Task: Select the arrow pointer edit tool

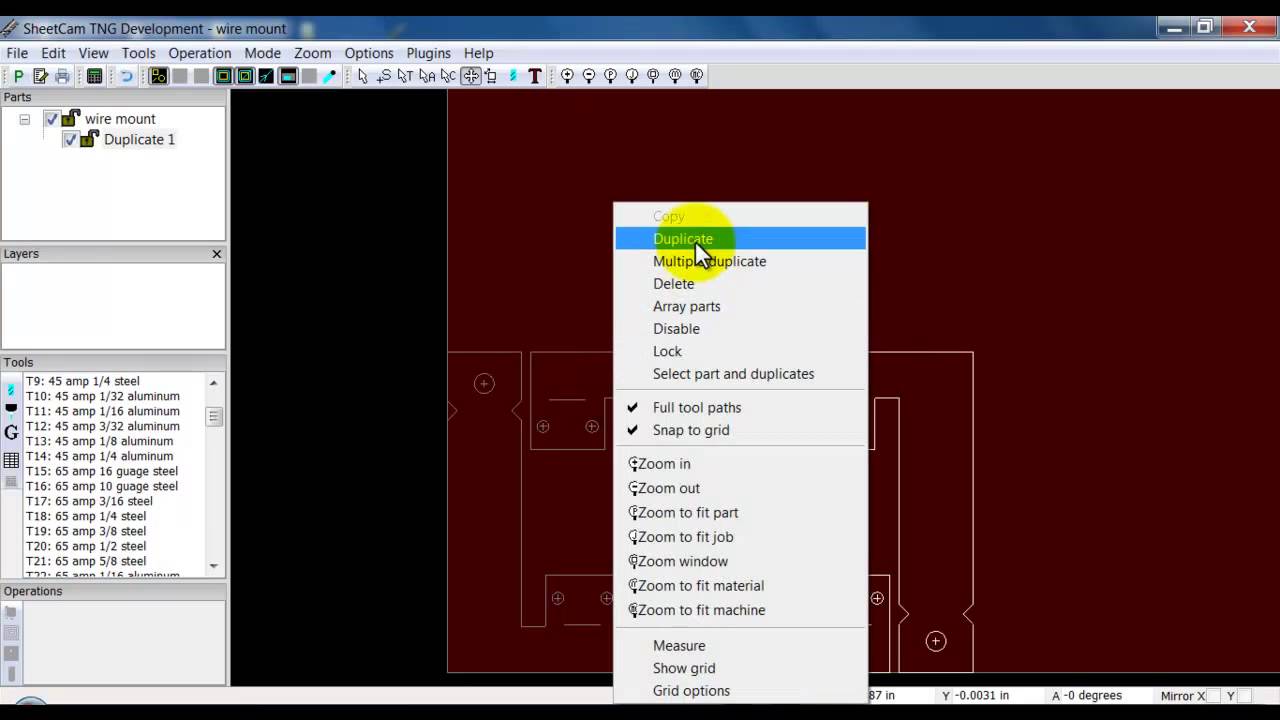Action: click(x=362, y=76)
